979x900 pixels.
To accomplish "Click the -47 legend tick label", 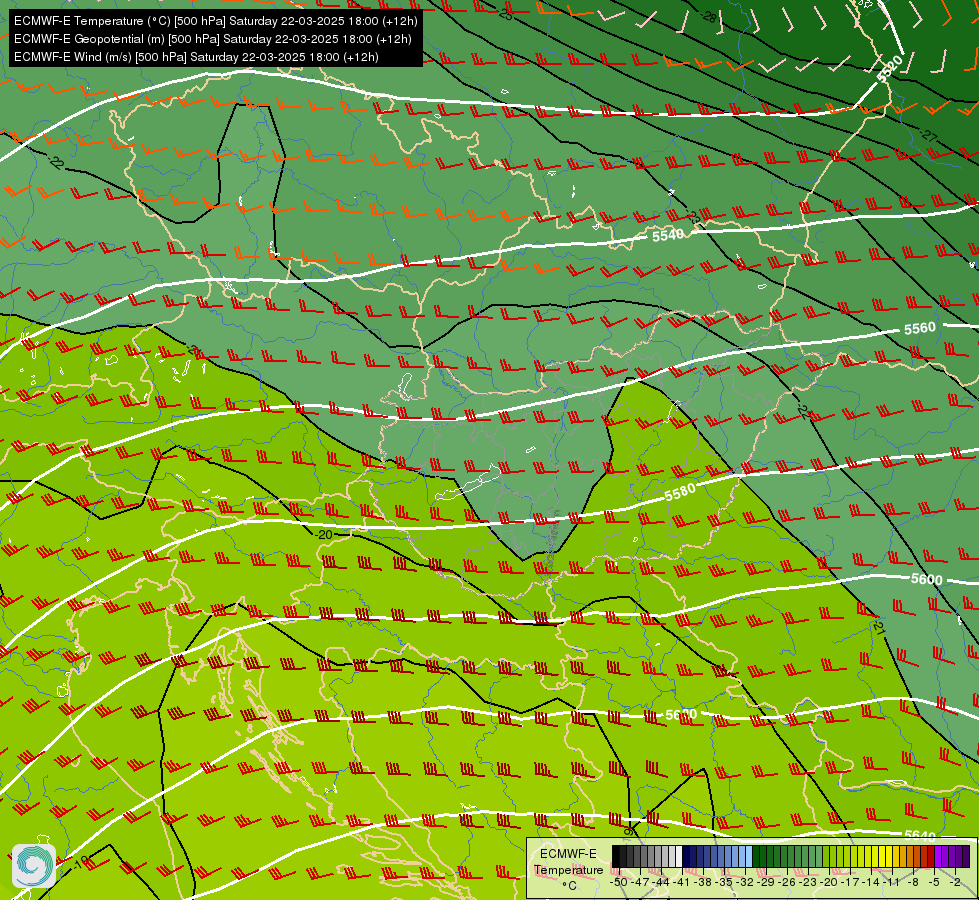I will click(x=640, y=882).
